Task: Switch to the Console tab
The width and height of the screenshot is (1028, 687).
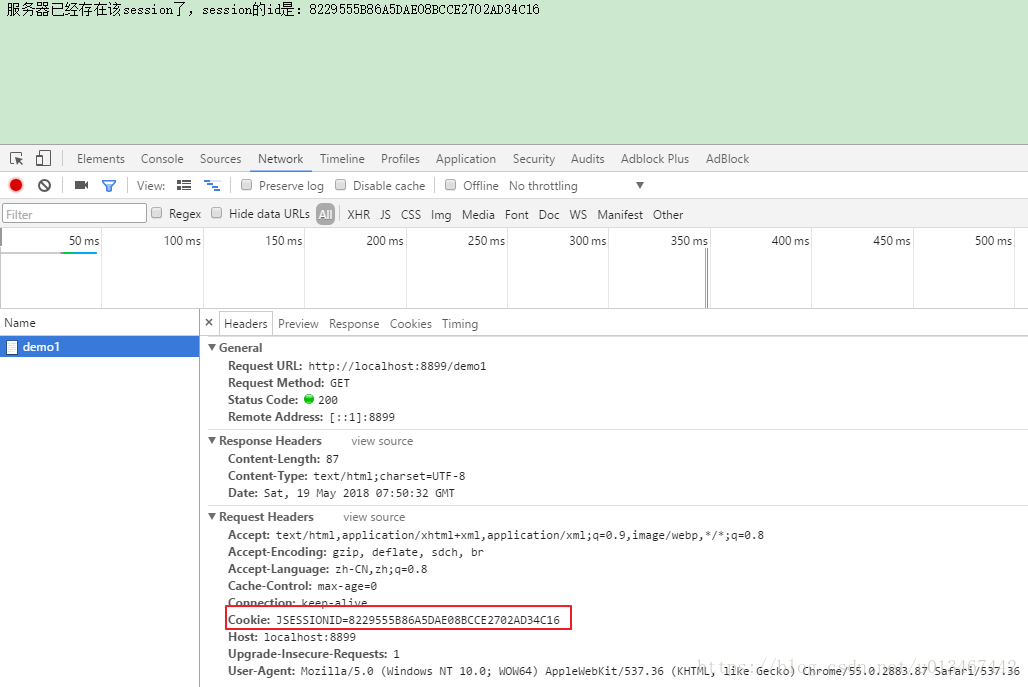Action: point(162,159)
